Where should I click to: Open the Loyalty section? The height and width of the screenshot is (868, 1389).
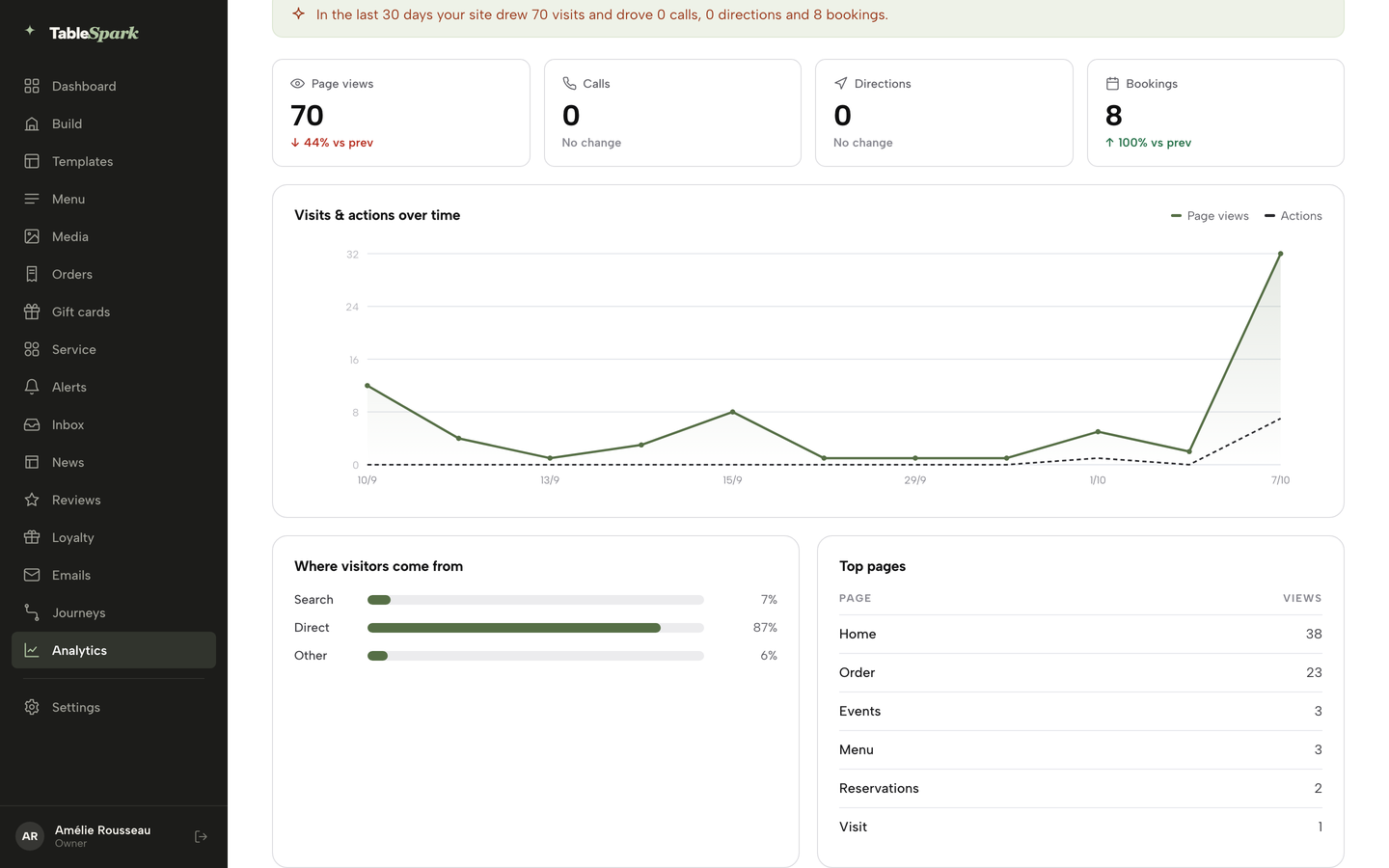point(114,537)
